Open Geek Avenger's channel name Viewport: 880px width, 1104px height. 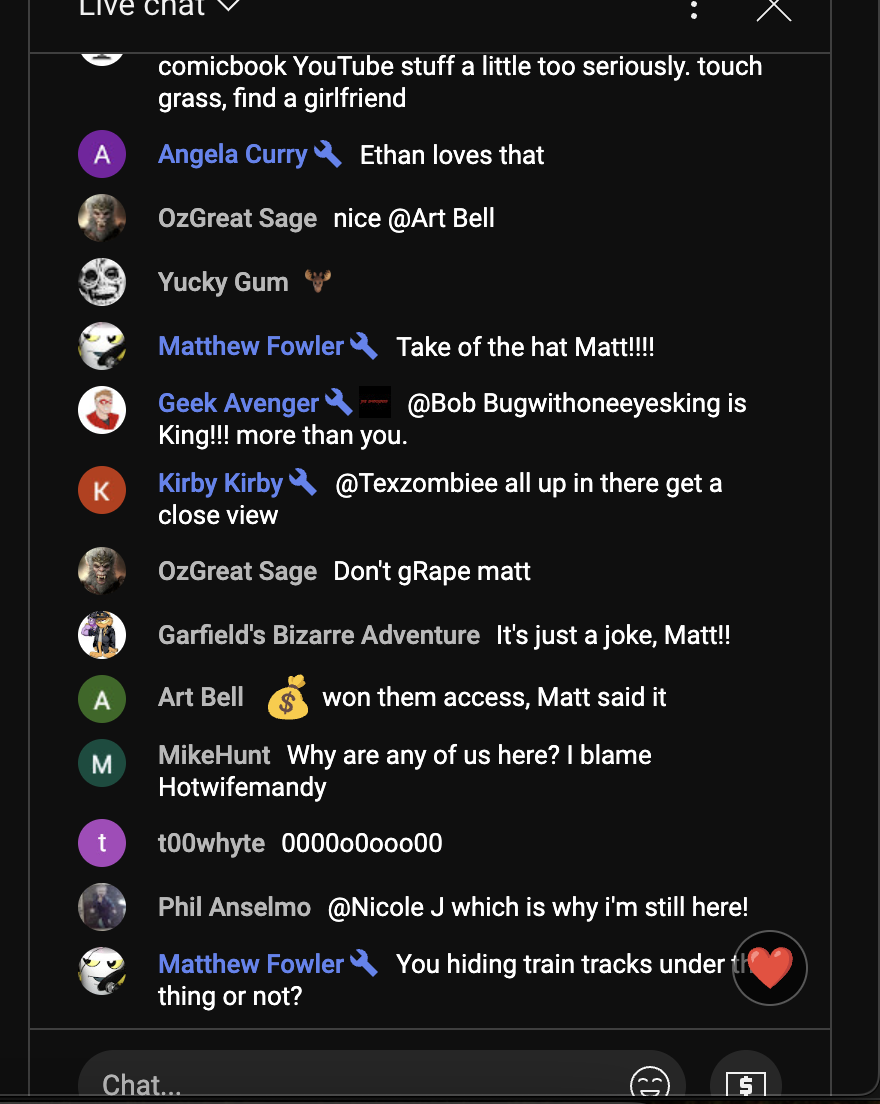coord(239,403)
